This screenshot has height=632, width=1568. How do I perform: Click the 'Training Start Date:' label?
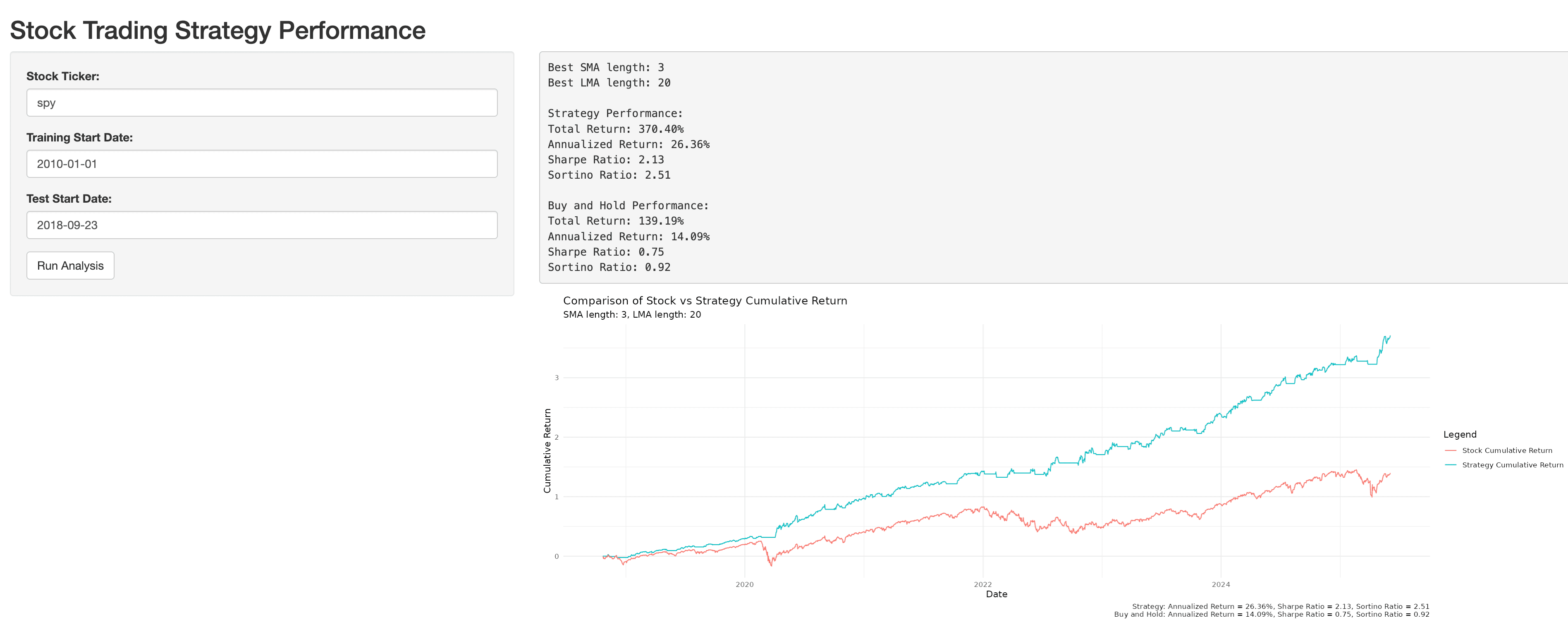point(80,138)
